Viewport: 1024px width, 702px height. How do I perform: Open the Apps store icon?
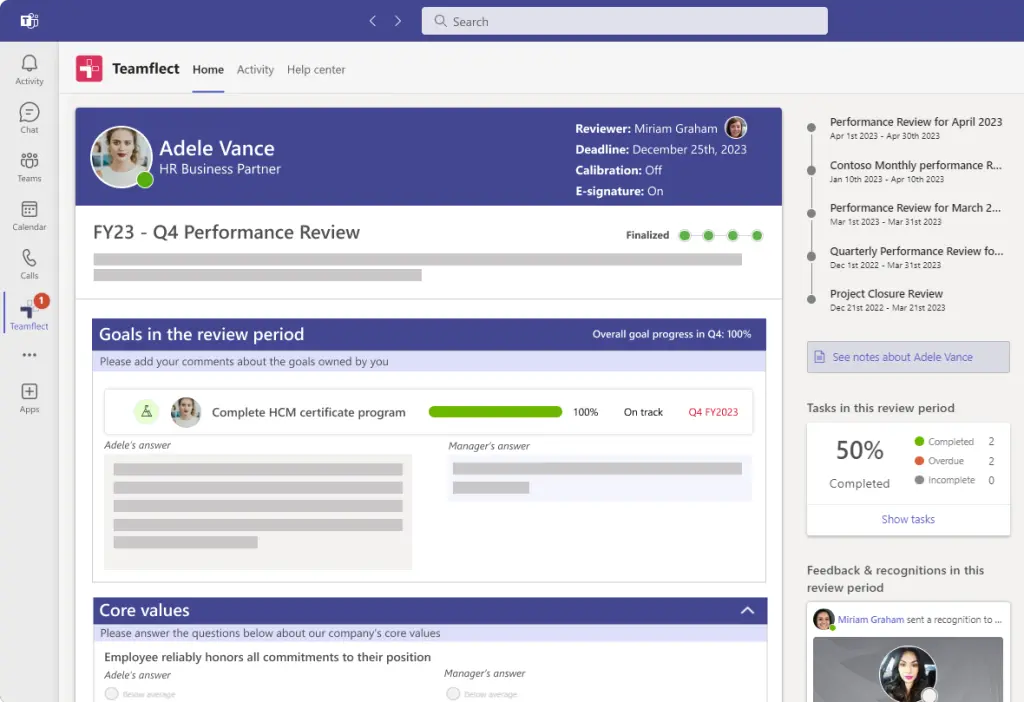(29, 398)
